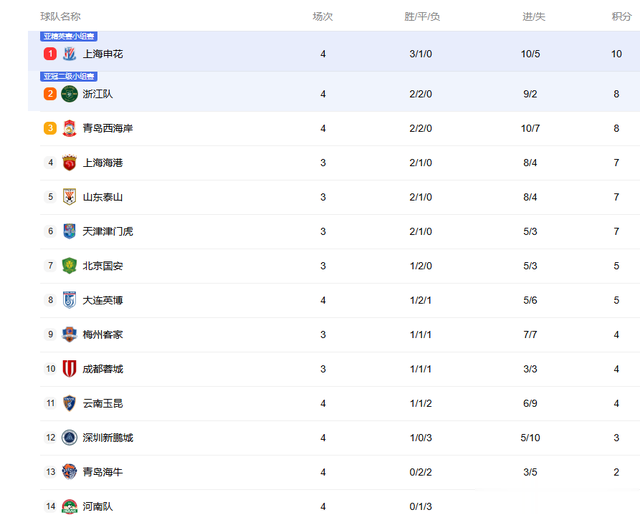Click the 胜/平/负 column header
640x520 pixels.
click(x=422, y=16)
